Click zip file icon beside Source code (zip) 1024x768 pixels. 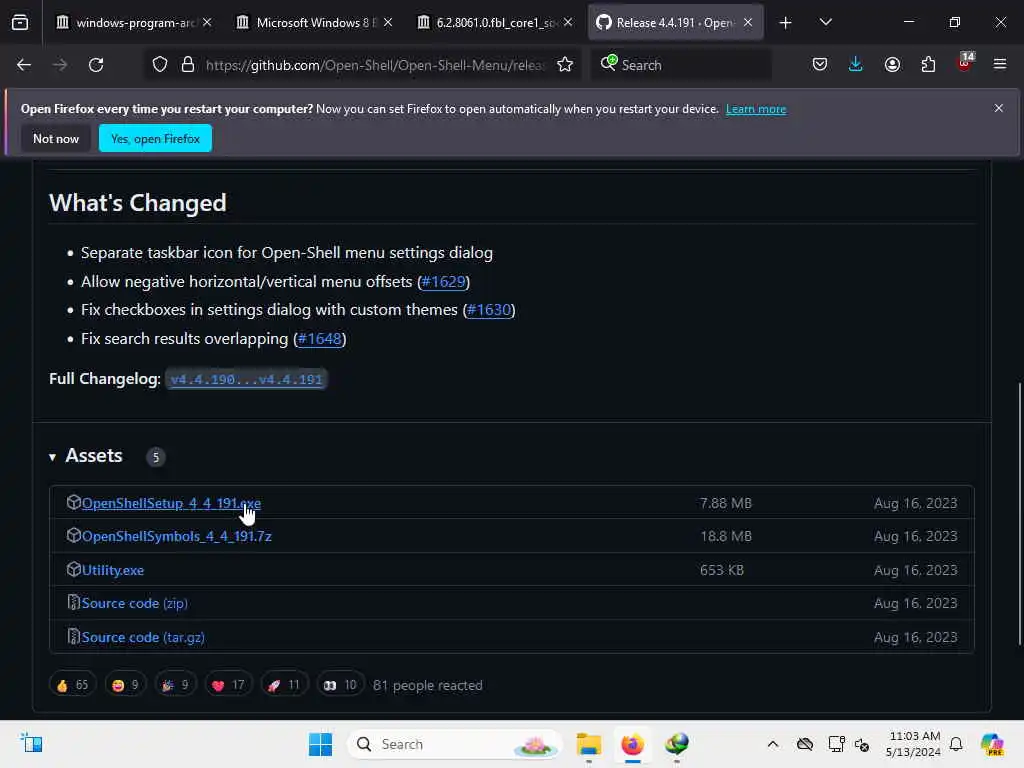74,602
